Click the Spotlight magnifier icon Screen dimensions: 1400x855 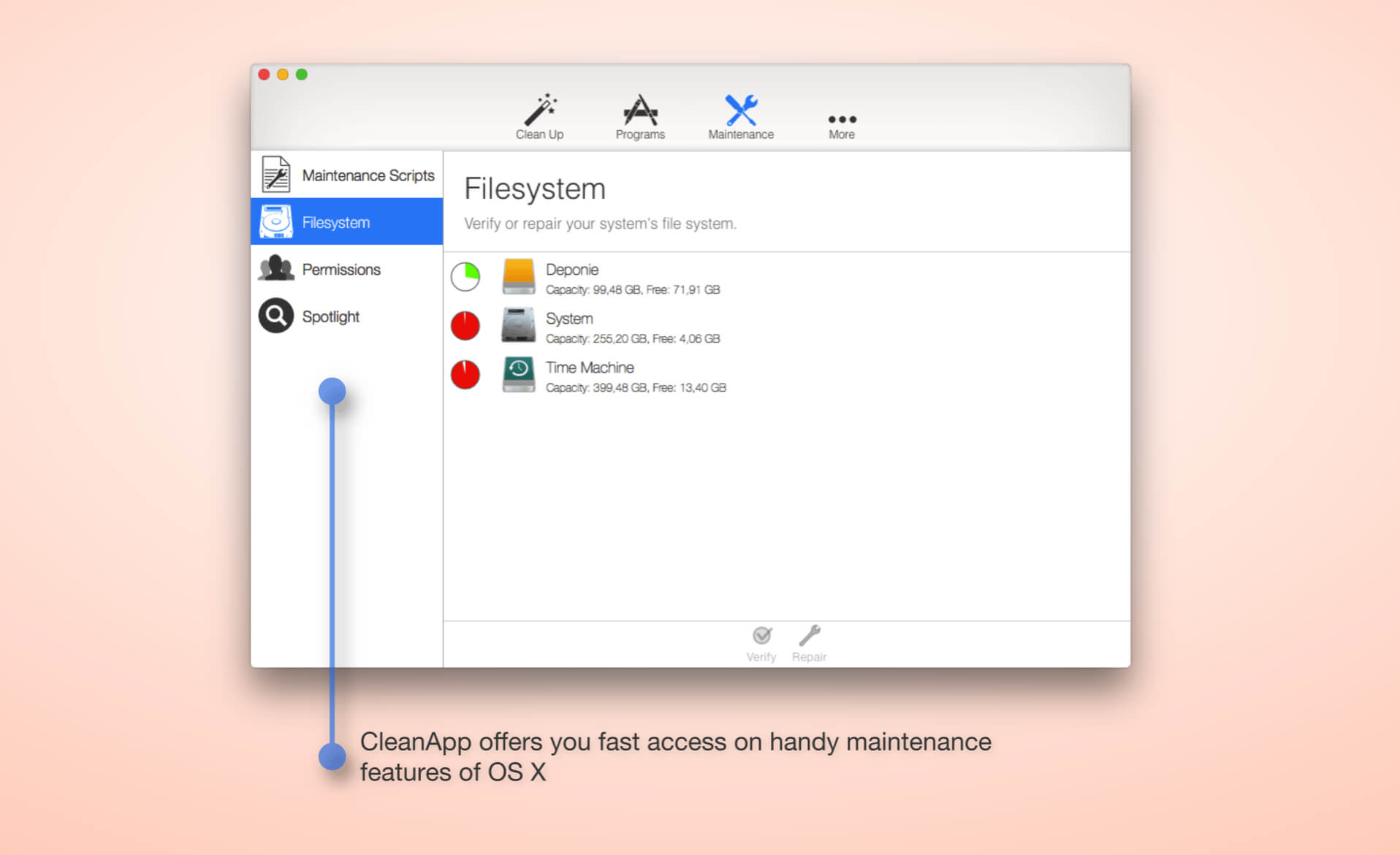click(275, 316)
